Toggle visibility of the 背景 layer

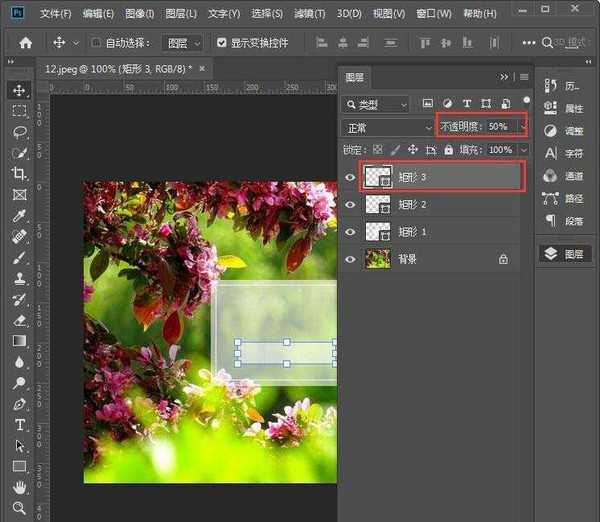click(350, 259)
